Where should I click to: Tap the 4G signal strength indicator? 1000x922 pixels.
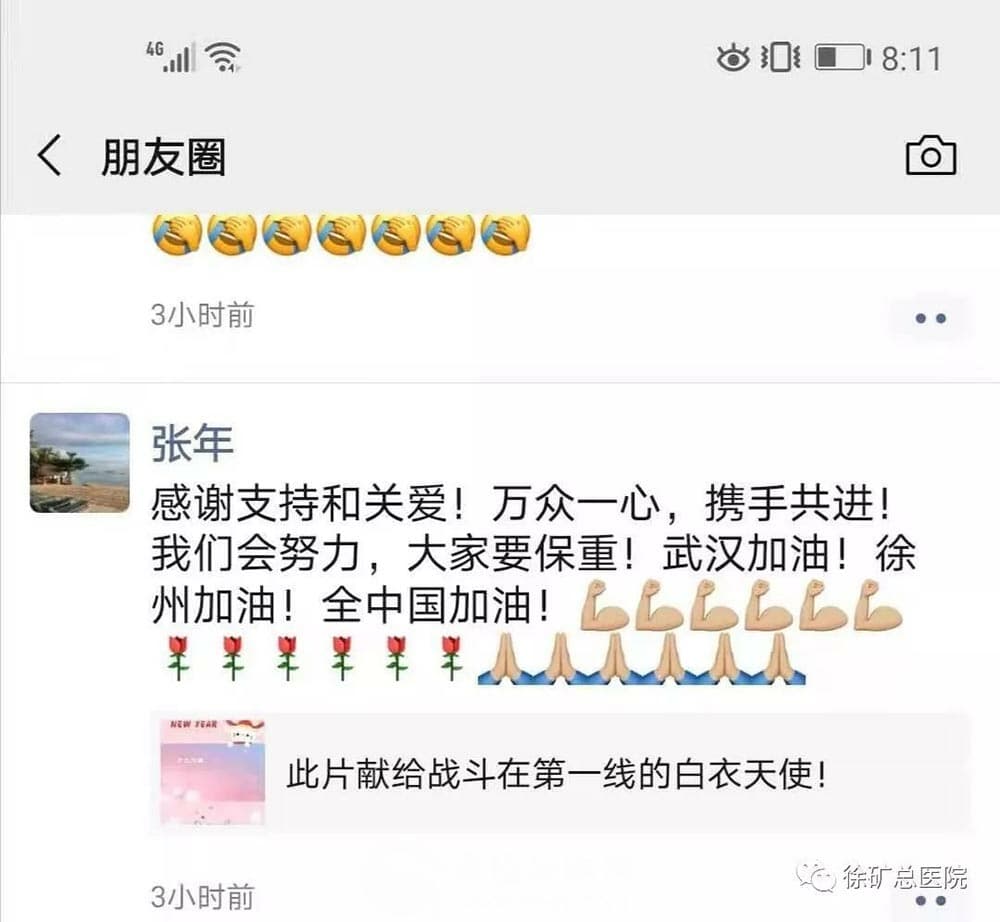tap(169, 57)
